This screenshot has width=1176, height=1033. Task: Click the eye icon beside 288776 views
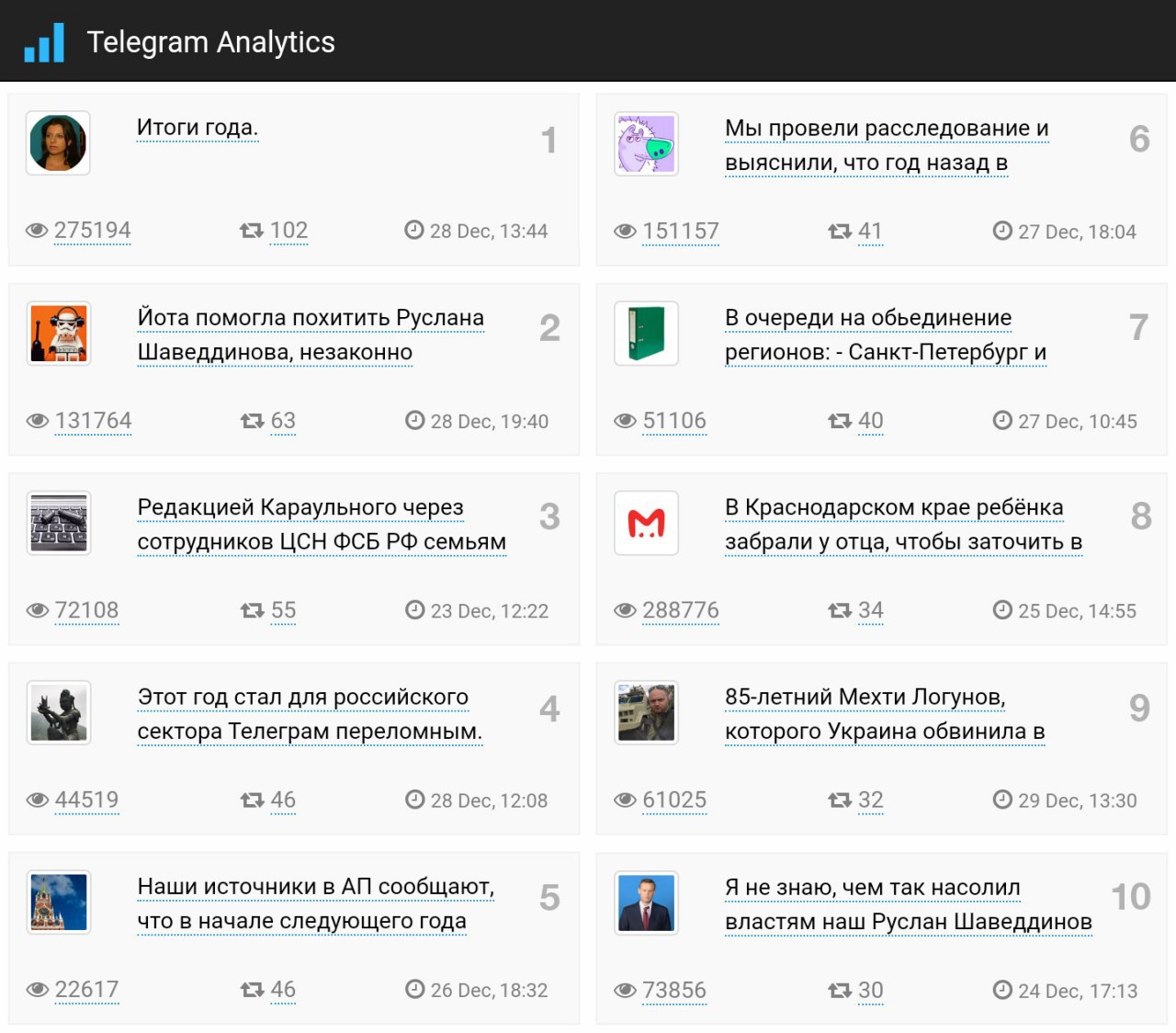click(625, 610)
